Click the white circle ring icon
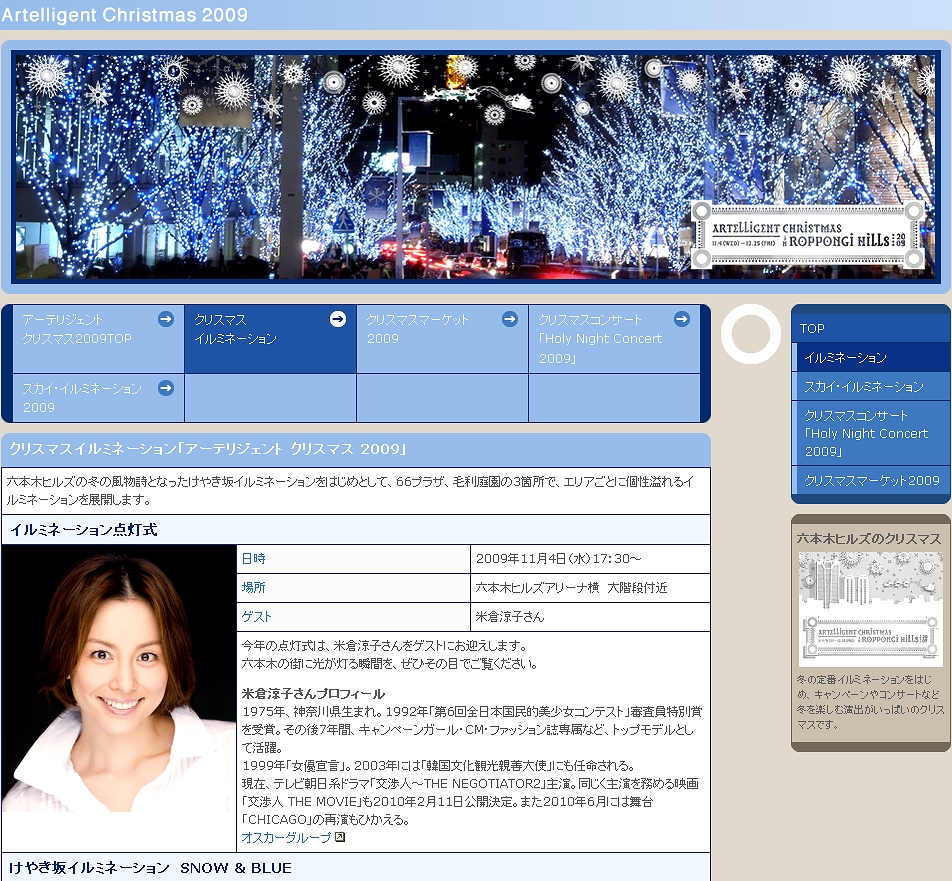The width and height of the screenshot is (952, 881). coord(750,335)
